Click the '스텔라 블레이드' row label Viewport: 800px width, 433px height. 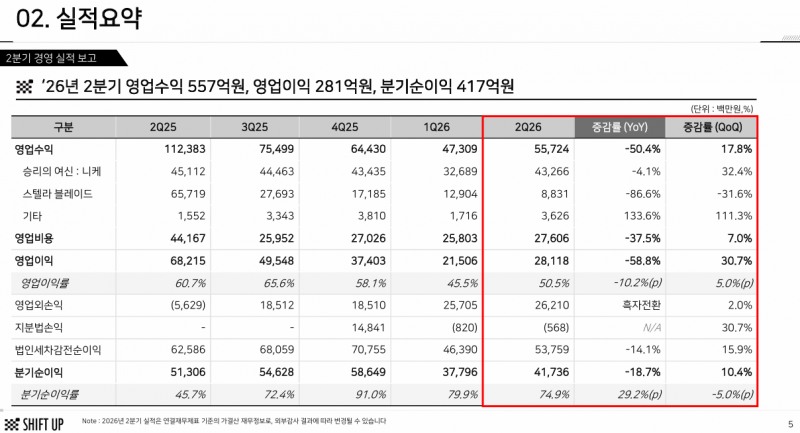click(57, 194)
